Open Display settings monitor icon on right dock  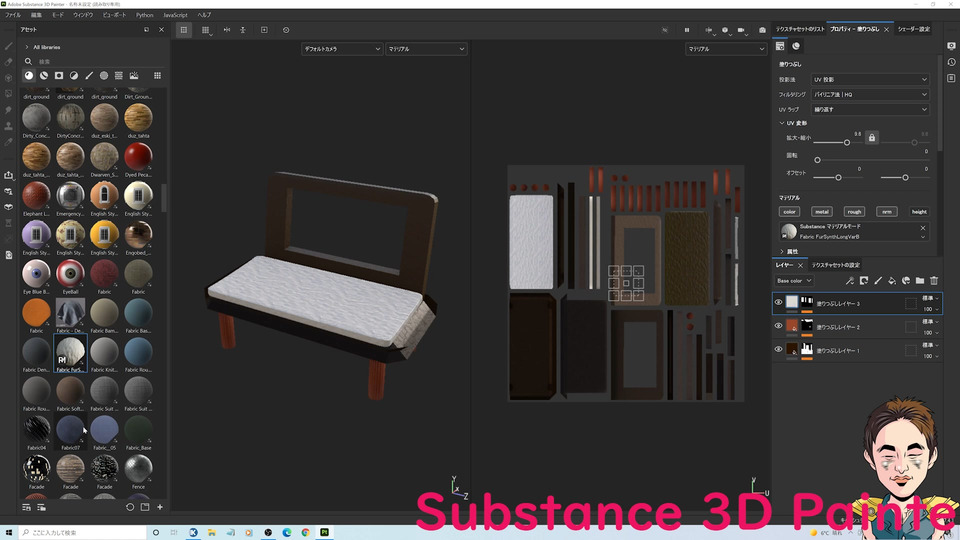(951, 46)
